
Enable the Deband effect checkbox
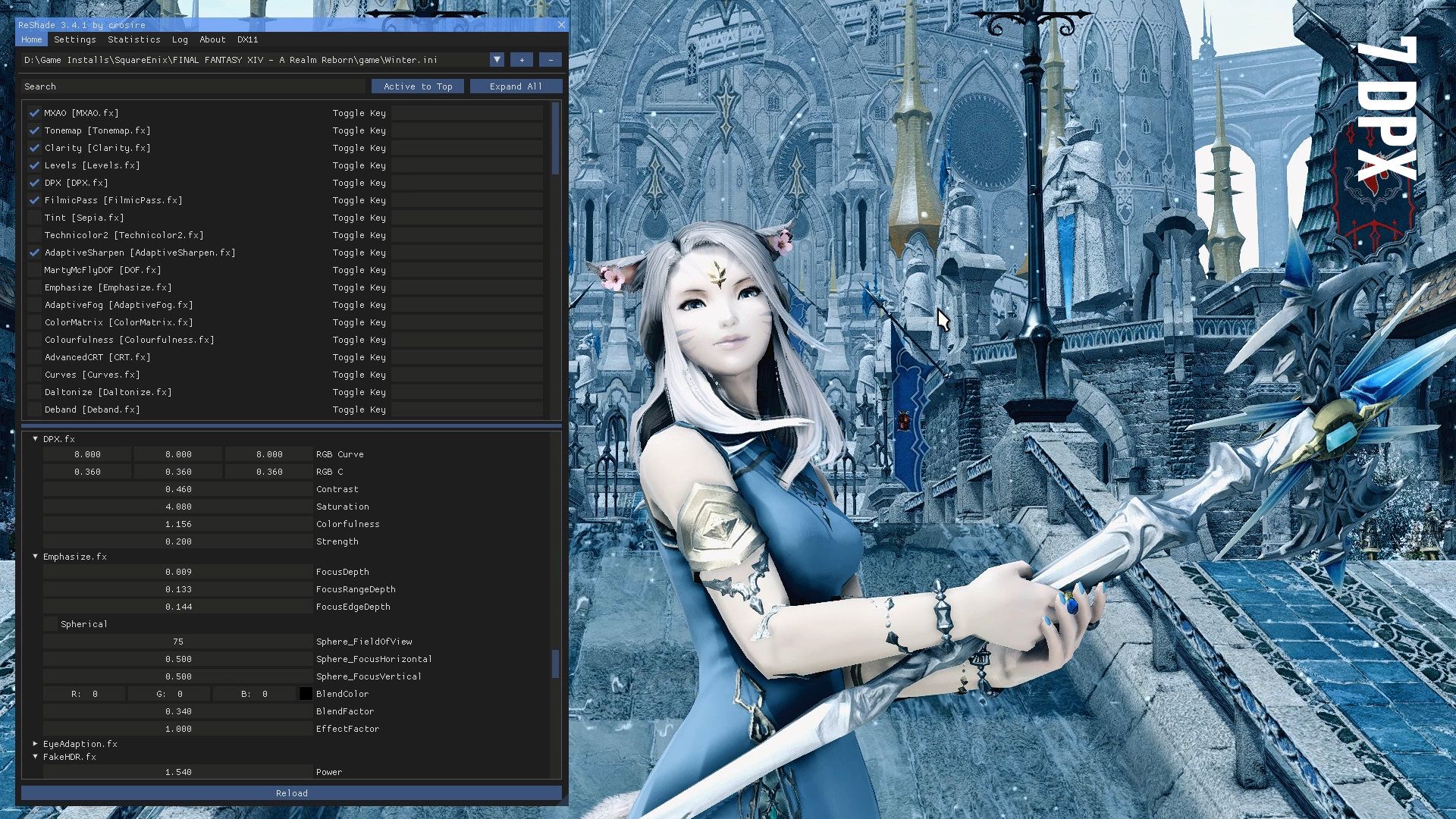click(x=34, y=409)
